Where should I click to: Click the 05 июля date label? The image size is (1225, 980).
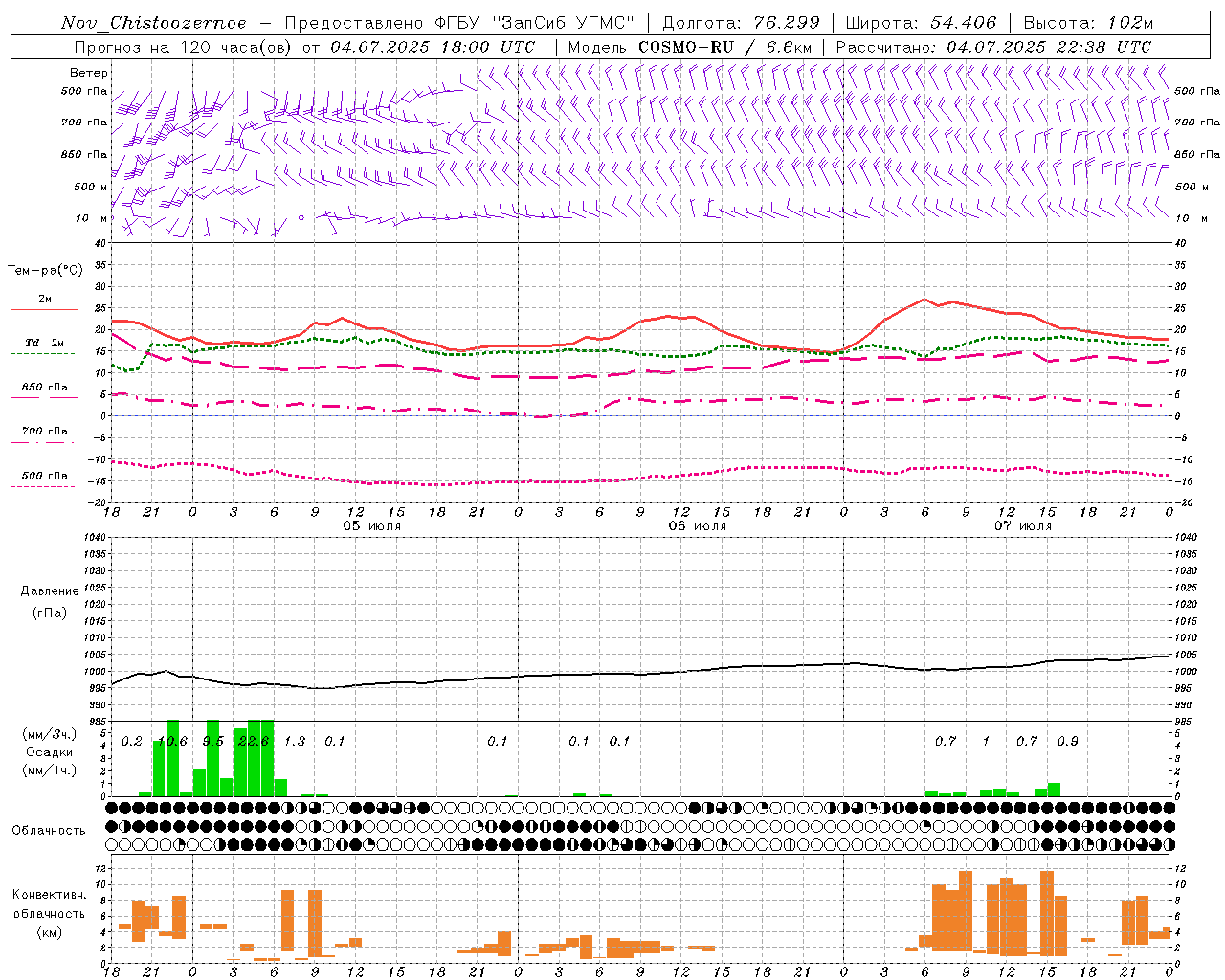pyautogui.click(x=372, y=526)
